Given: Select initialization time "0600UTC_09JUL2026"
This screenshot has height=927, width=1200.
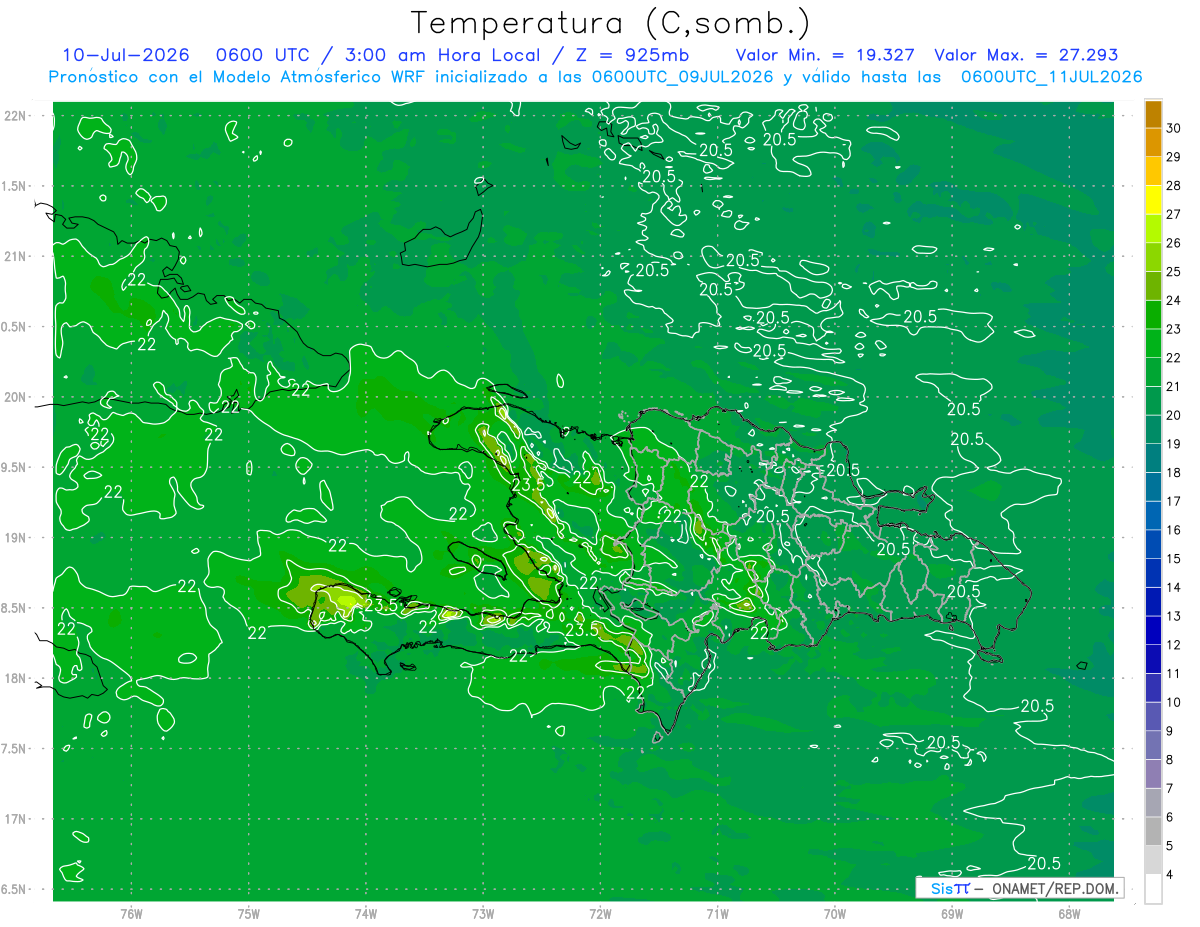Looking at the screenshot, I should (683, 77).
